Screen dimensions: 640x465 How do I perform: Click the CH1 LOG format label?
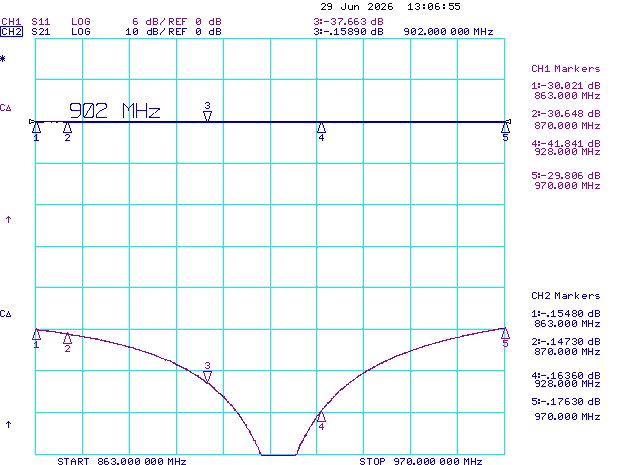click(81, 22)
